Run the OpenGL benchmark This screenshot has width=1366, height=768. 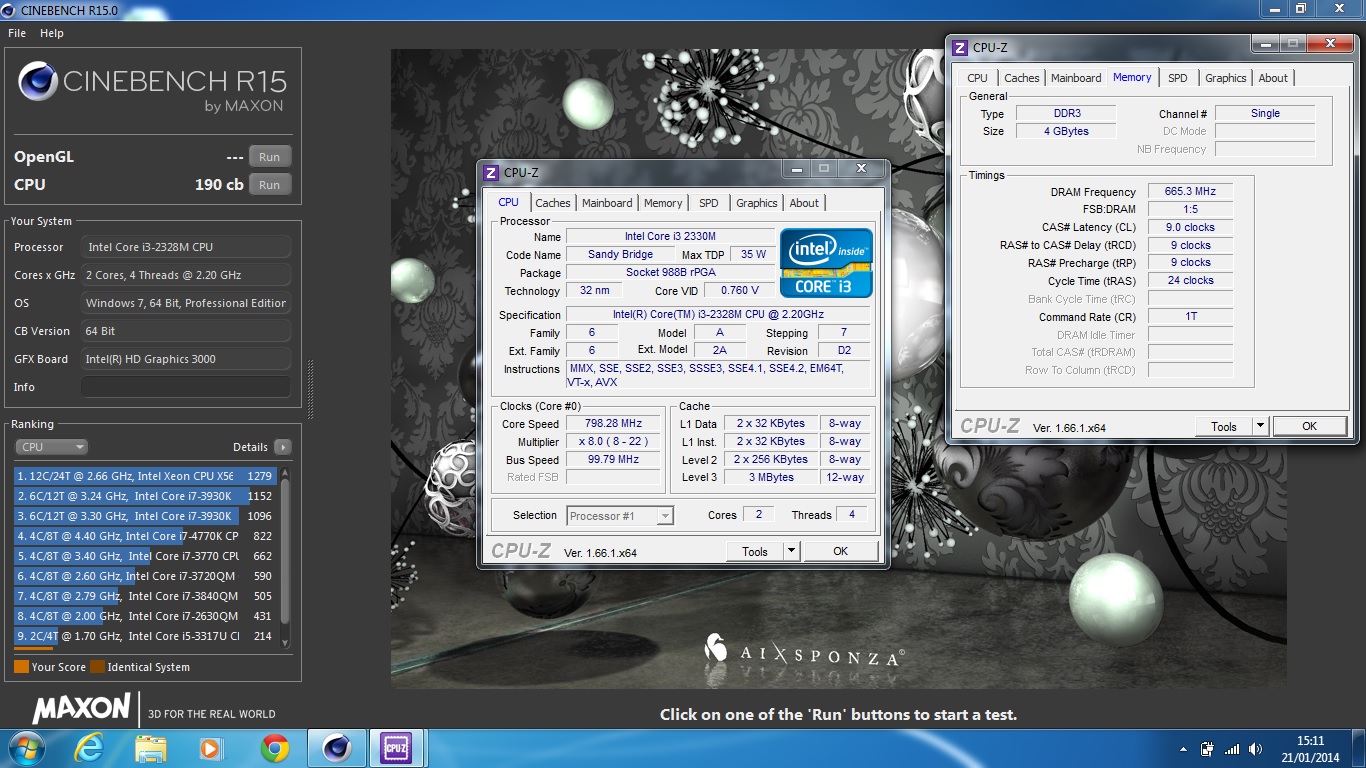pyautogui.click(x=270, y=157)
